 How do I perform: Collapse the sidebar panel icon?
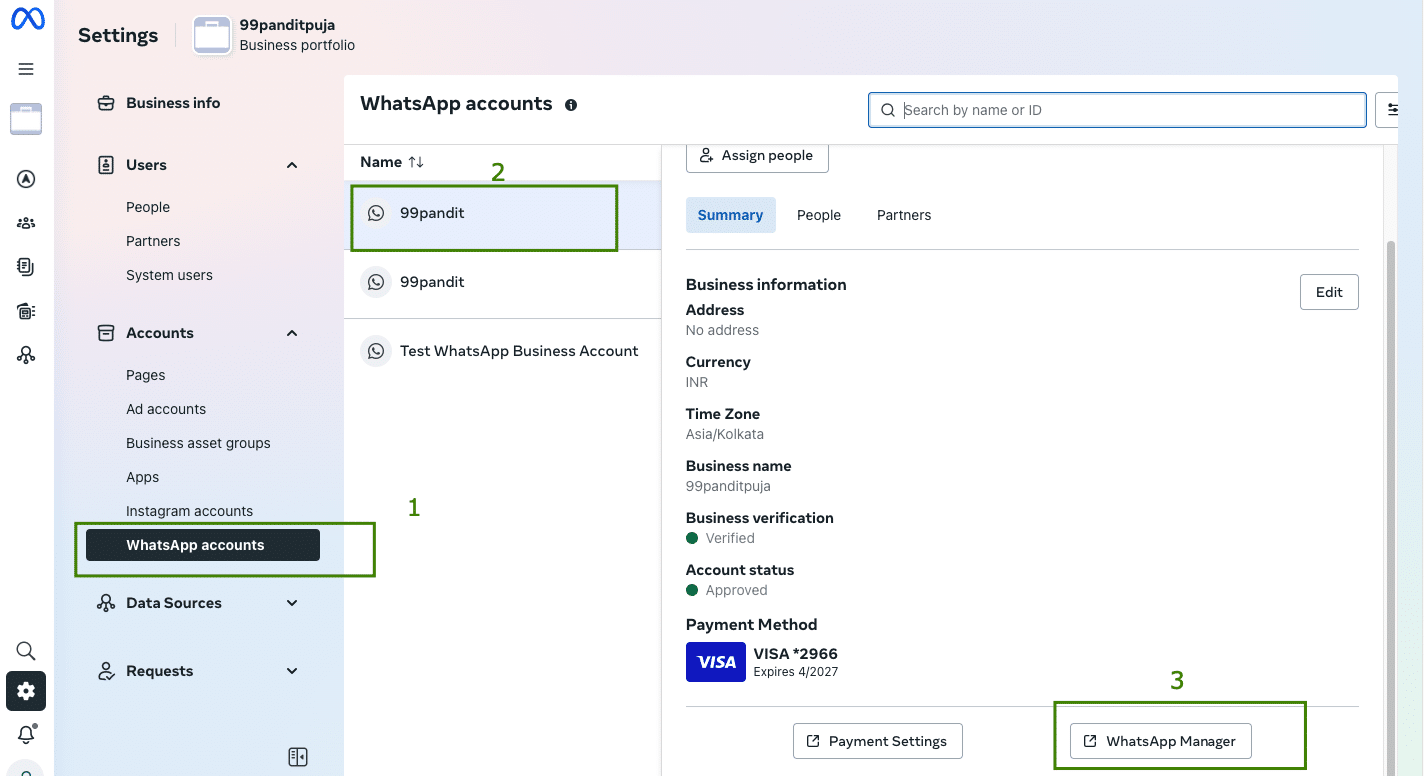click(298, 757)
